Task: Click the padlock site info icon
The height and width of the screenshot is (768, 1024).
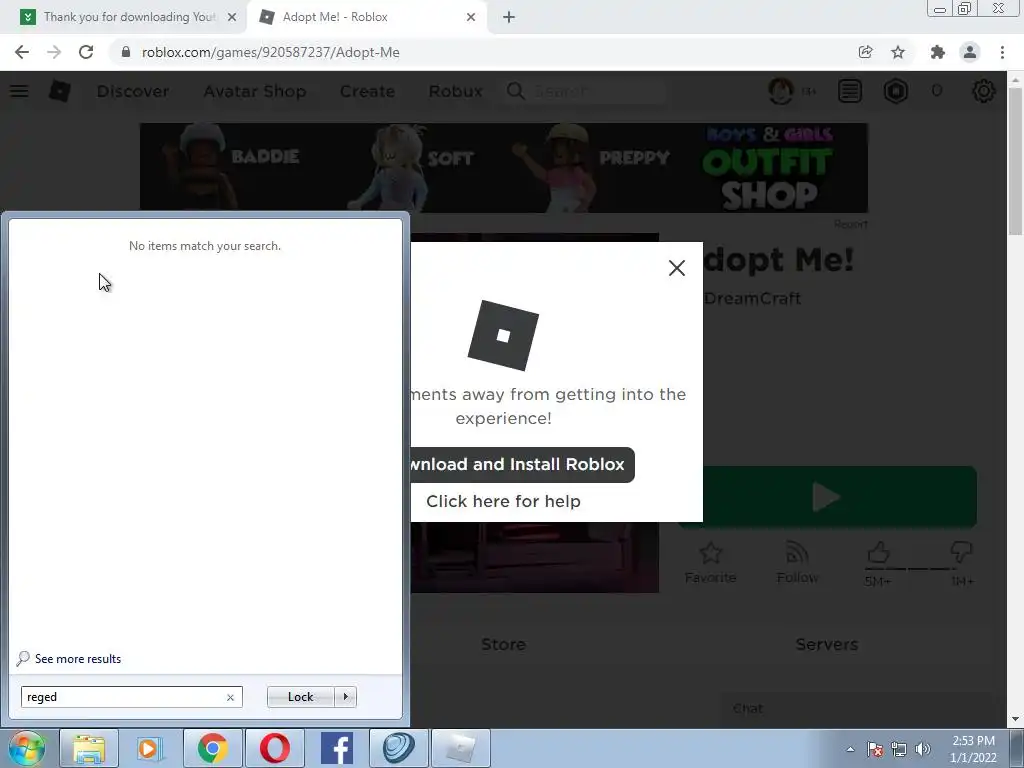Action: click(x=126, y=52)
